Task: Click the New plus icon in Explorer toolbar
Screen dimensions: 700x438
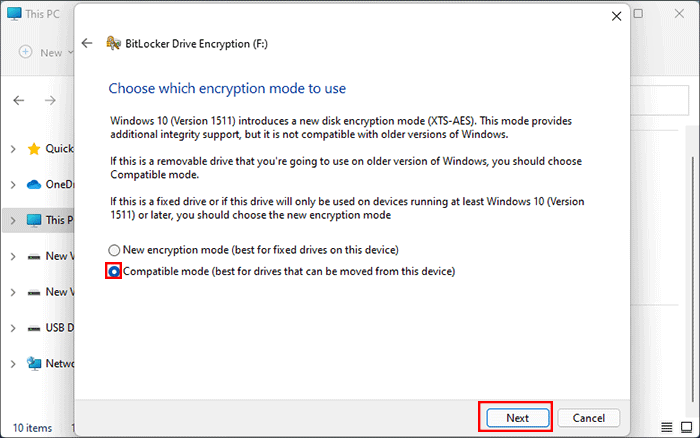Action: click(24, 52)
